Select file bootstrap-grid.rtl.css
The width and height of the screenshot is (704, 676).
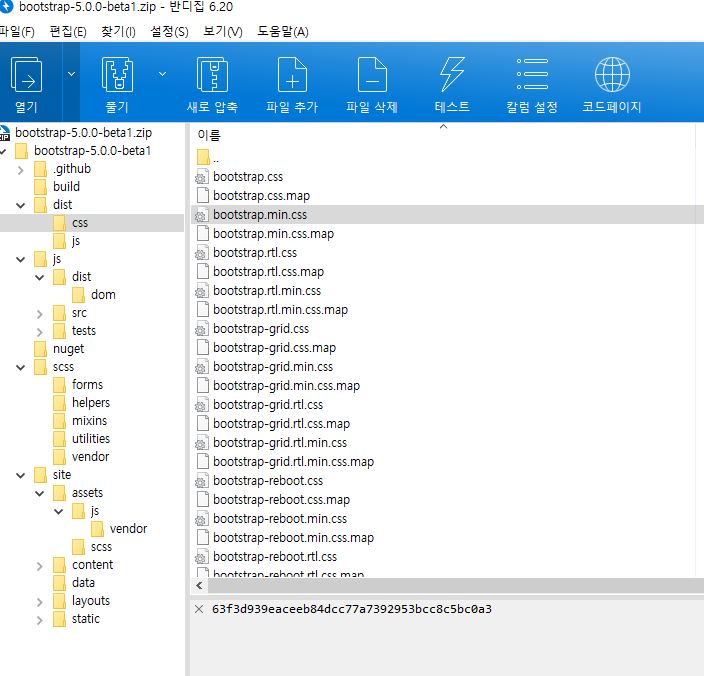(268, 405)
